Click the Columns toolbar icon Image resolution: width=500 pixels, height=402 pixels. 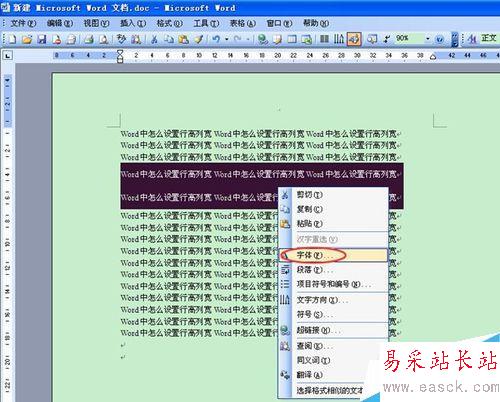[324, 39]
